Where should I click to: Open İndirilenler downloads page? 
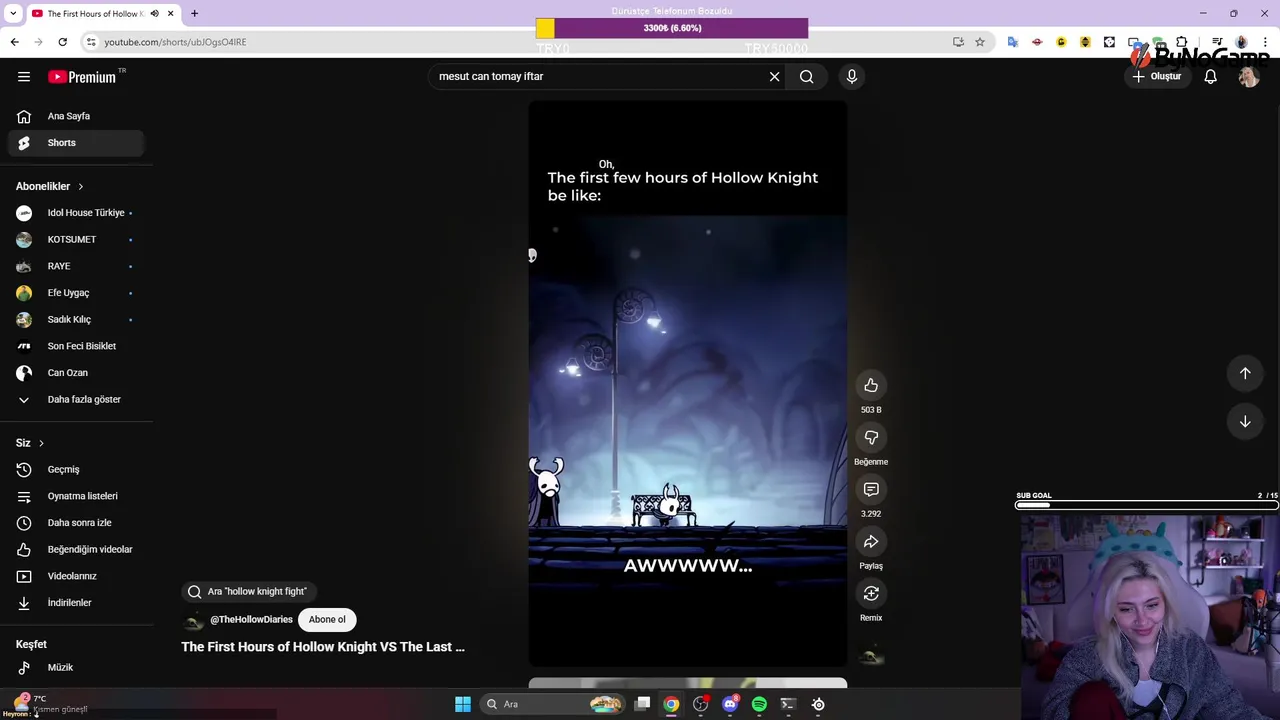coord(76,603)
